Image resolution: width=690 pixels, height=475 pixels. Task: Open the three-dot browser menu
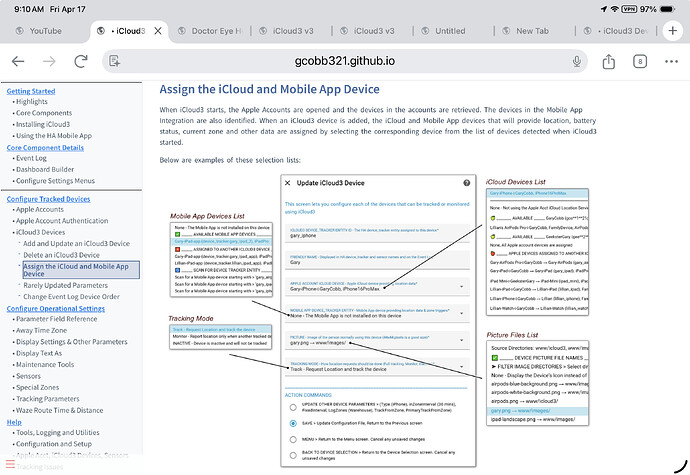pyautogui.click(x=672, y=61)
